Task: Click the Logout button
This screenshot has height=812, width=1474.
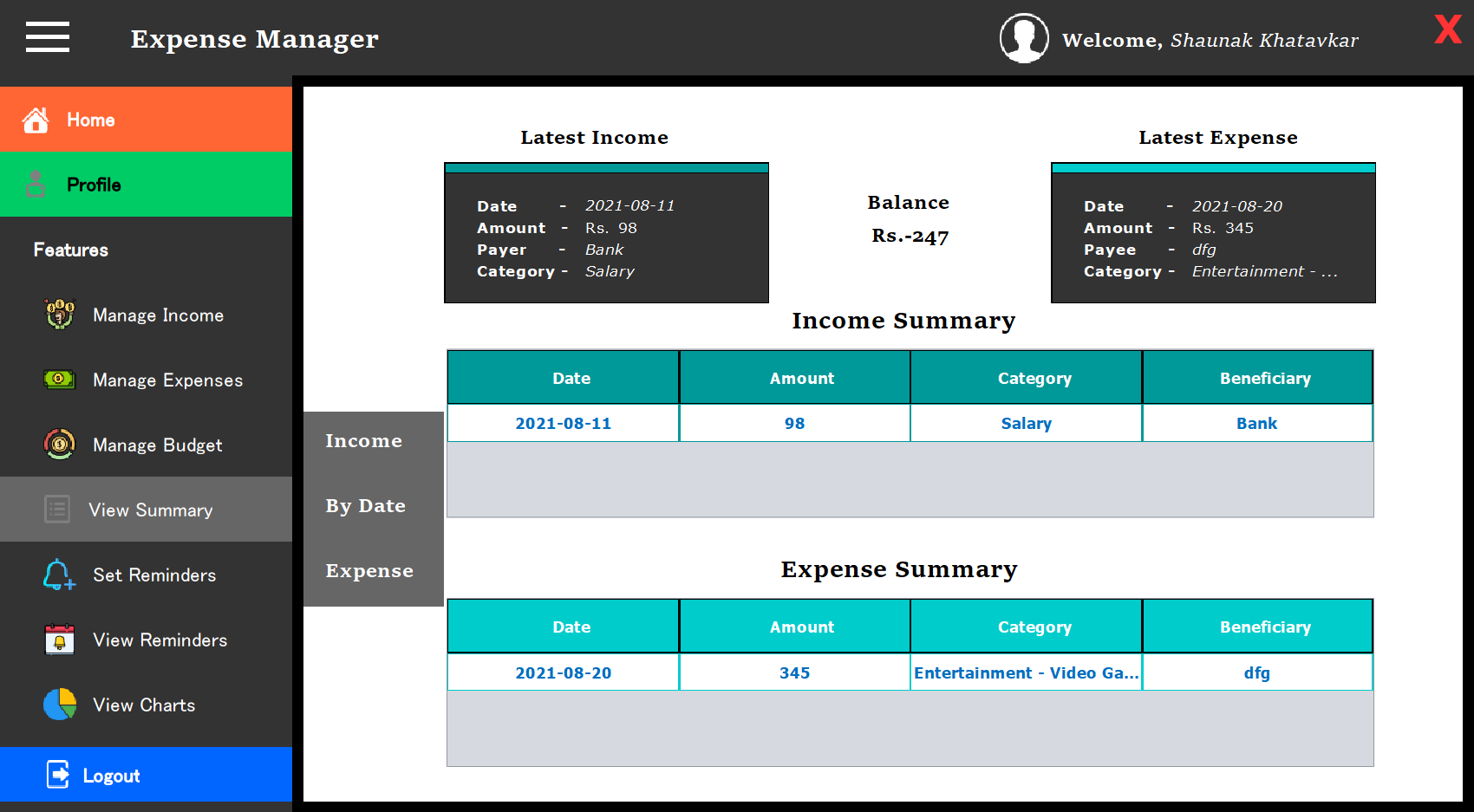Action: (x=111, y=775)
